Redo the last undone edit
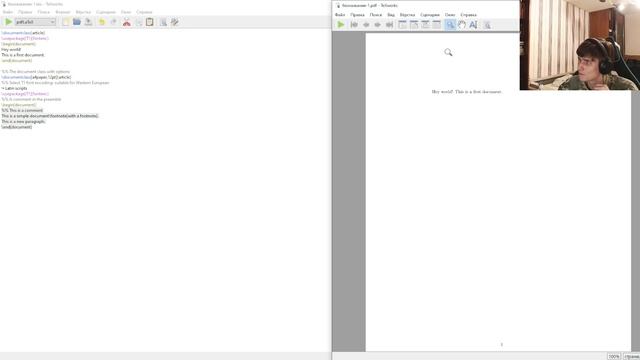 click(x=113, y=22)
